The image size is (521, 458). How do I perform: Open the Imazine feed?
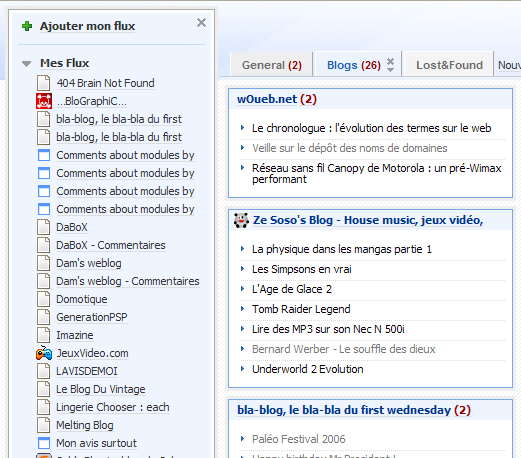(x=75, y=335)
